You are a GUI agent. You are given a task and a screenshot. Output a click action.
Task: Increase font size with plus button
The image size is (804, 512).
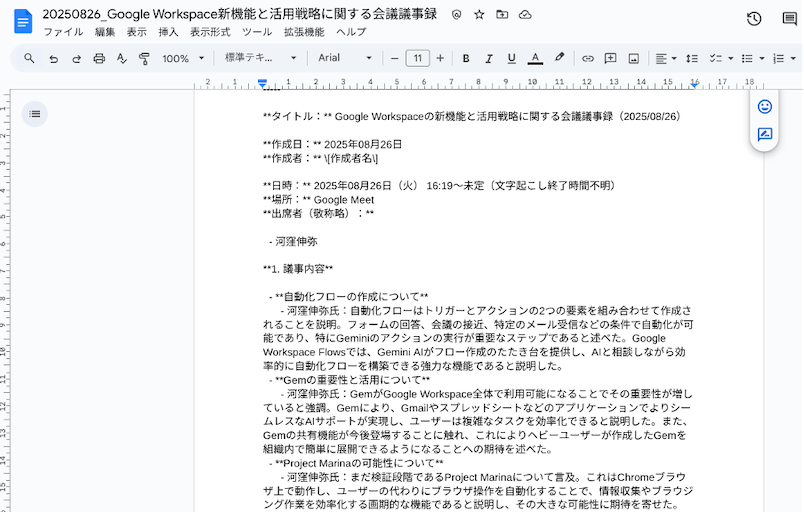tap(440, 58)
